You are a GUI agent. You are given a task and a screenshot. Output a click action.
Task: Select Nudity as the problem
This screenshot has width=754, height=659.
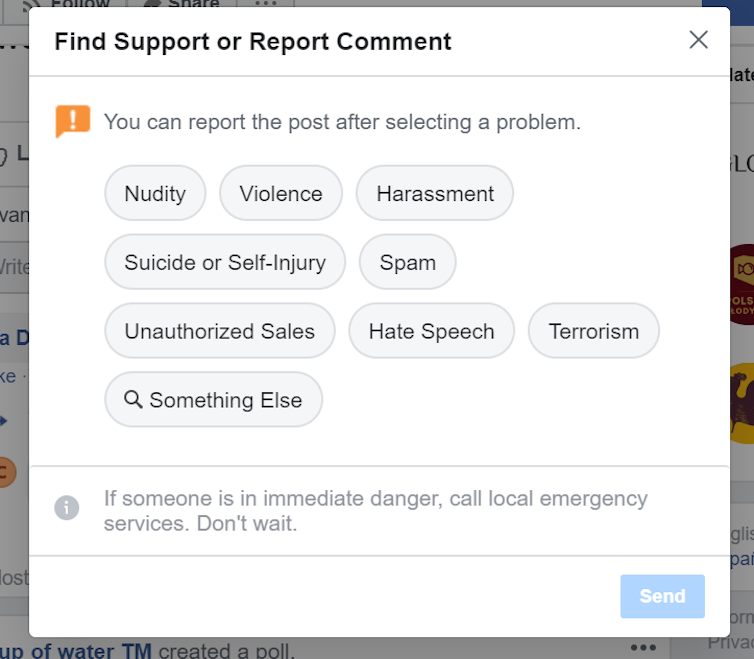pos(155,193)
